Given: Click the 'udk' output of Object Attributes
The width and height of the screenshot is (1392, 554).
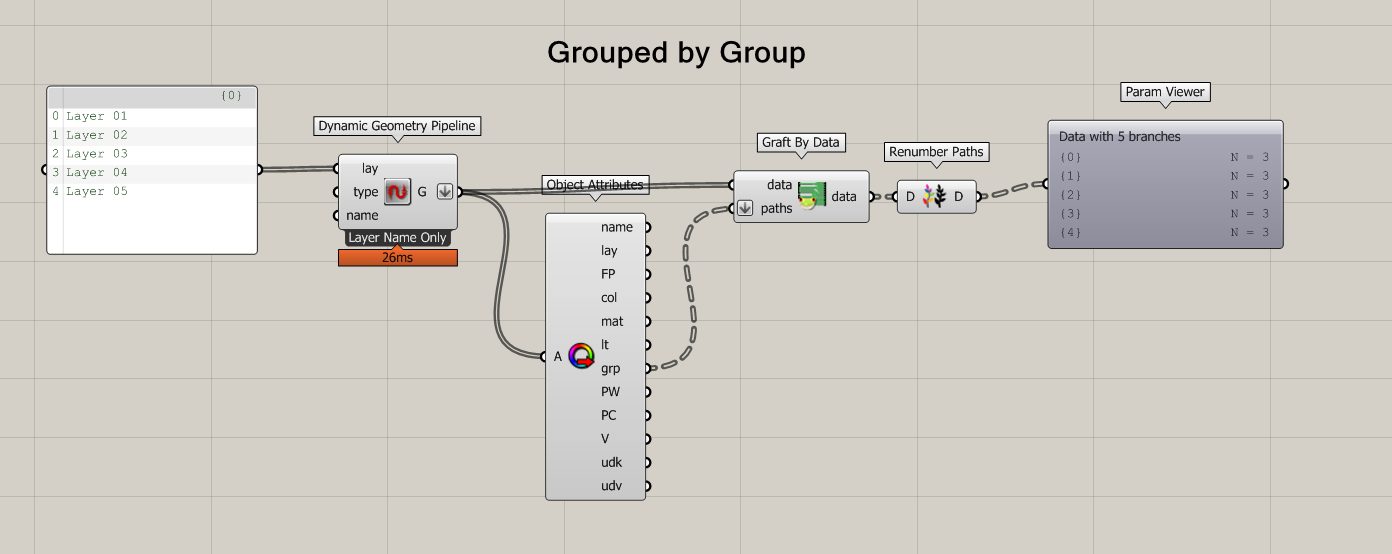Looking at the screenshot, I should pyautogui.click(x=611, y=462).
